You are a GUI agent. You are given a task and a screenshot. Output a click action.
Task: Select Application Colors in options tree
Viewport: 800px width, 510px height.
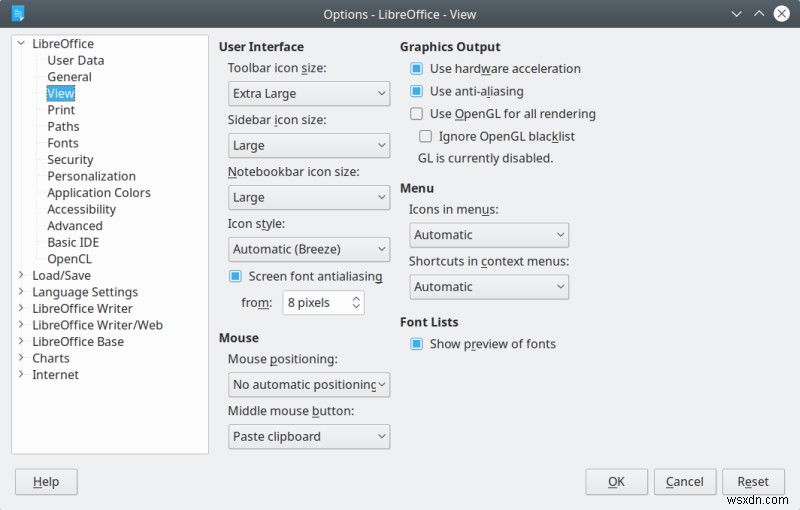point(99,193)
